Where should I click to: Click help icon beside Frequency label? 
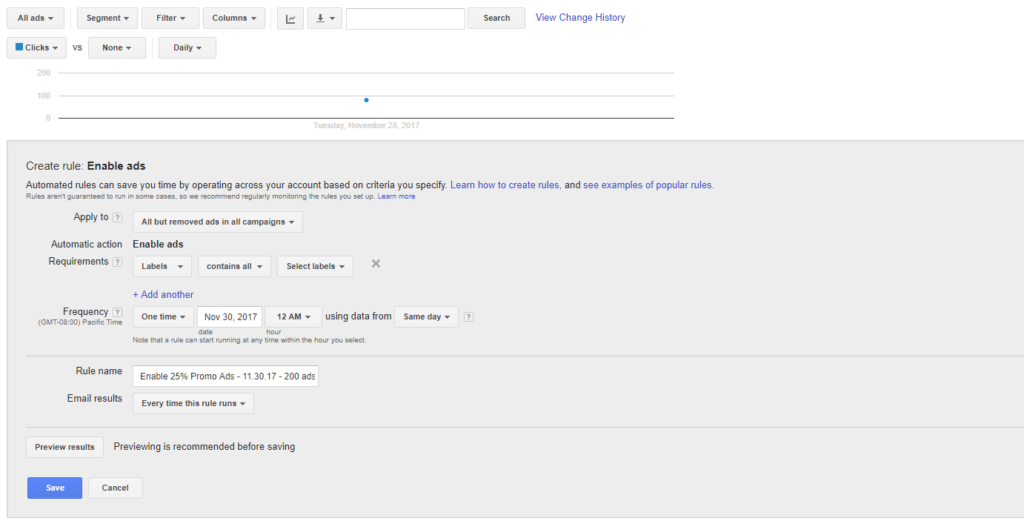118,312
